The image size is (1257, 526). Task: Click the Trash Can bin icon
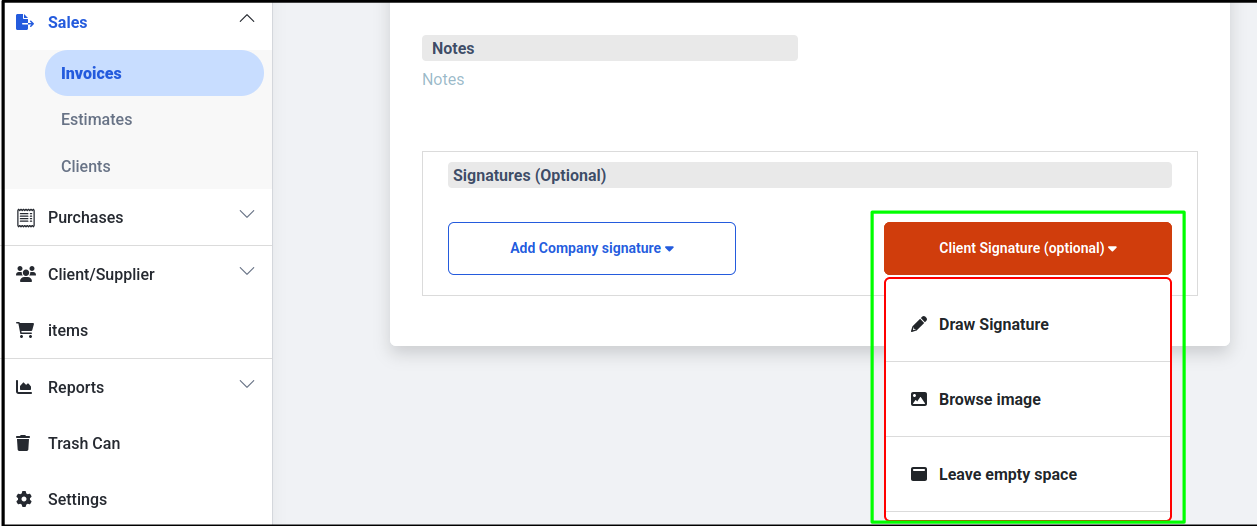pos(25,443)
